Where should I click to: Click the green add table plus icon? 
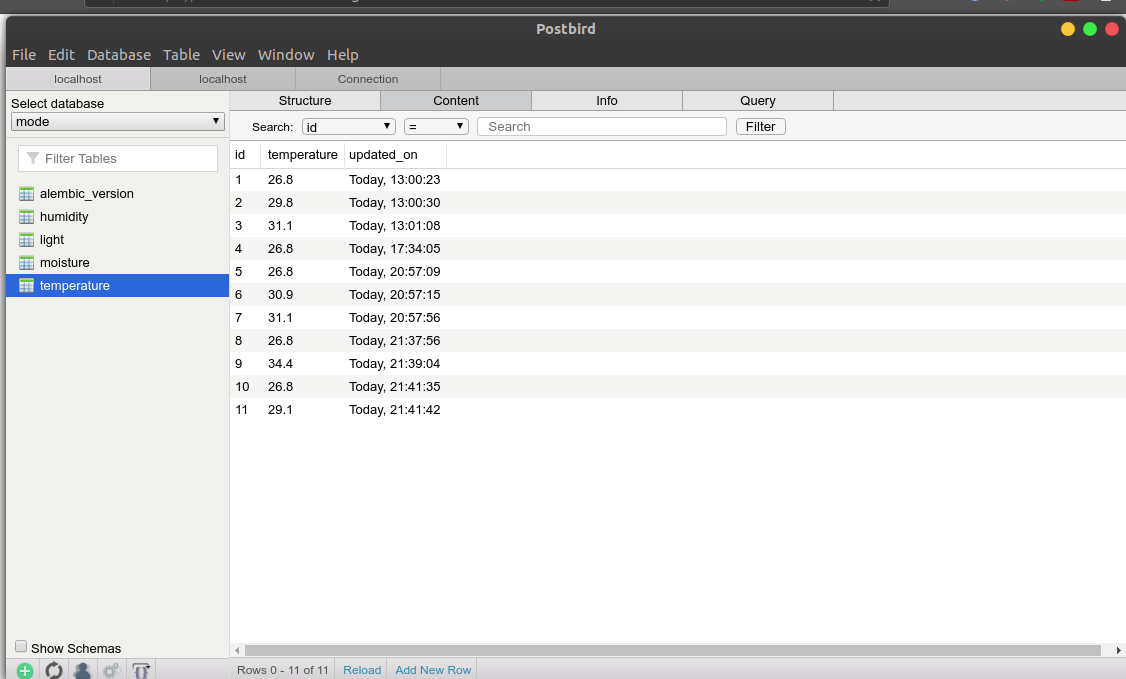tap(25, 671)
